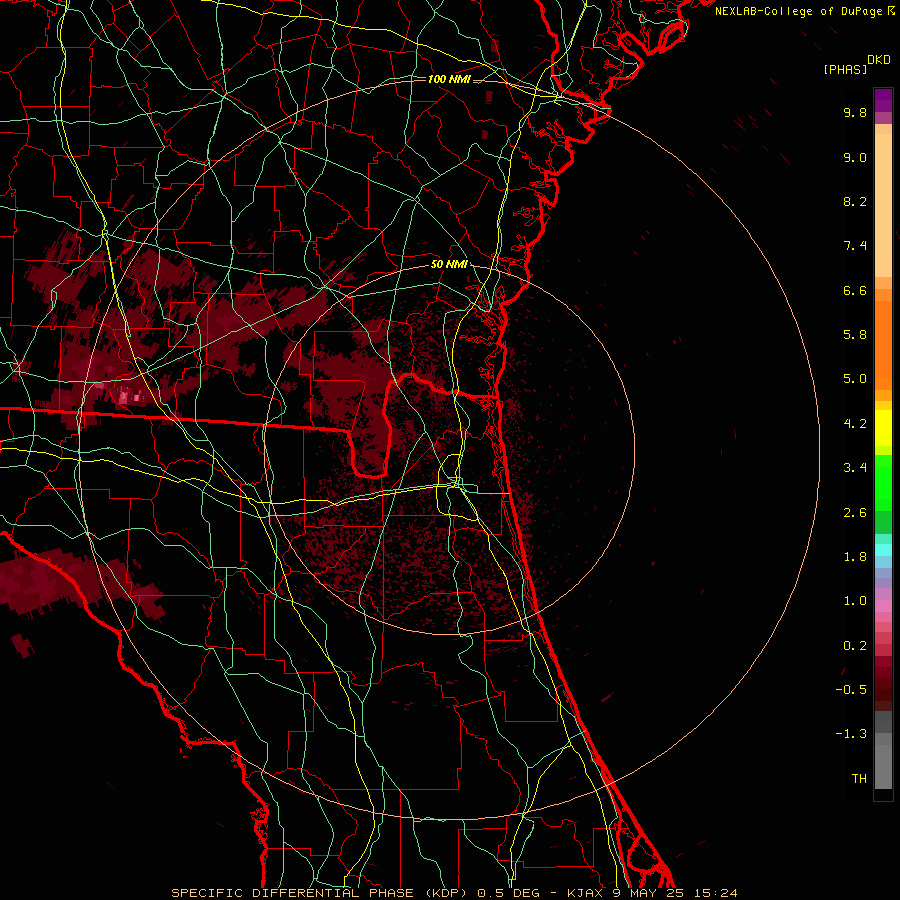This screenshot has width=900, height=900.
Task: Pick the bright green band on the color scale
Action: click(883, 482)
